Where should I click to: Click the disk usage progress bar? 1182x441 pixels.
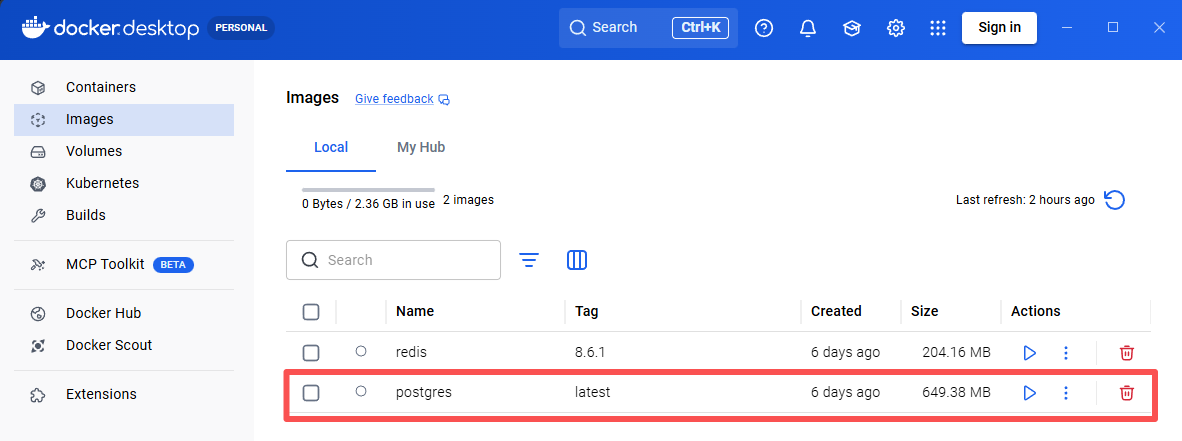point(369,190)
